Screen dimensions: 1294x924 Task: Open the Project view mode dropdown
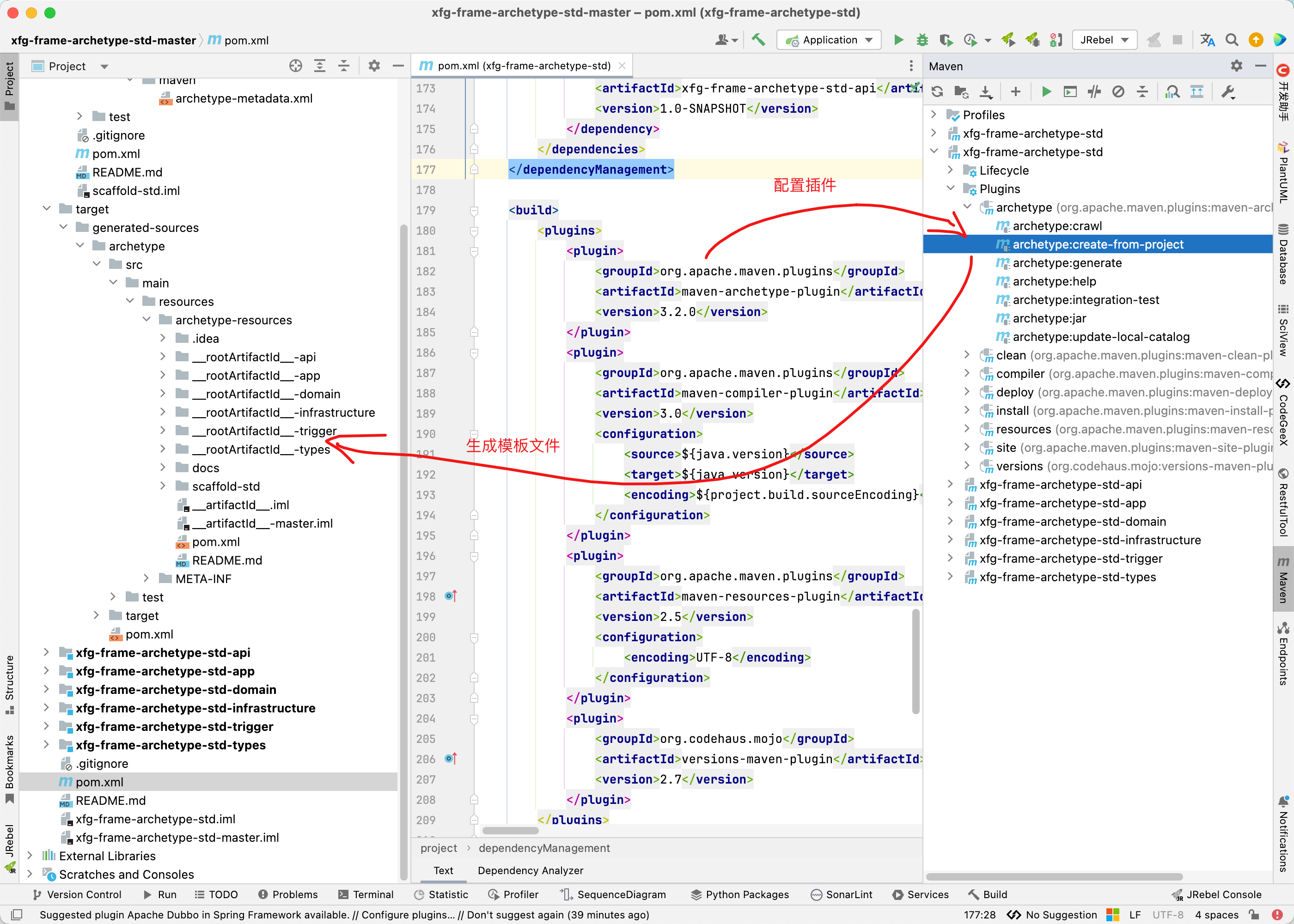point(104,67)
